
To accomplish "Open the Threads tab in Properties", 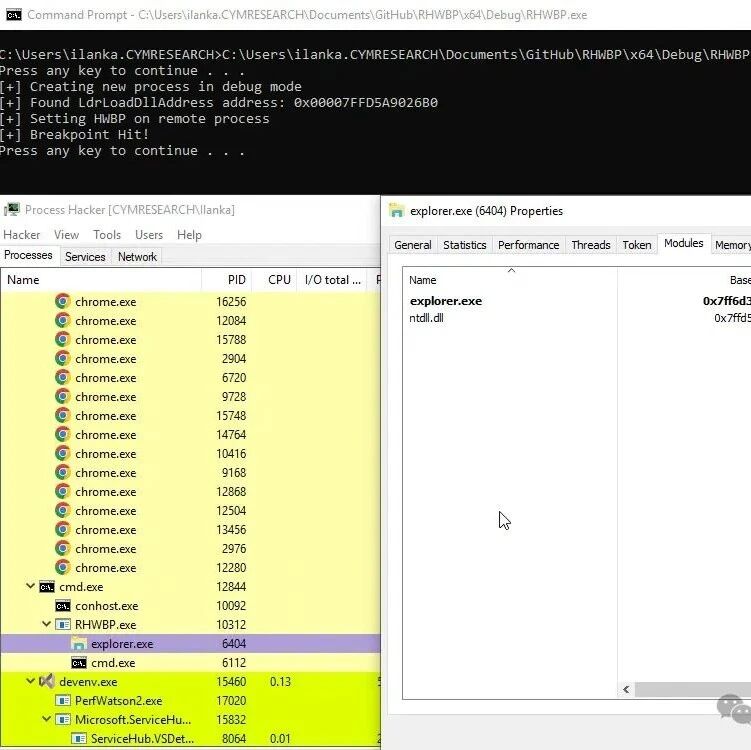I will click(591, 245).
